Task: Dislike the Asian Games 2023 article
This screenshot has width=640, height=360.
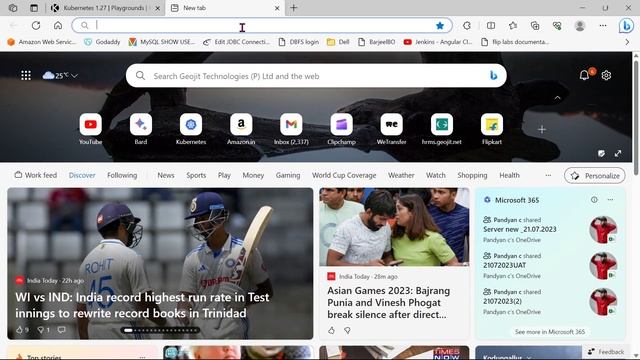Action: (x=347, y=330)
